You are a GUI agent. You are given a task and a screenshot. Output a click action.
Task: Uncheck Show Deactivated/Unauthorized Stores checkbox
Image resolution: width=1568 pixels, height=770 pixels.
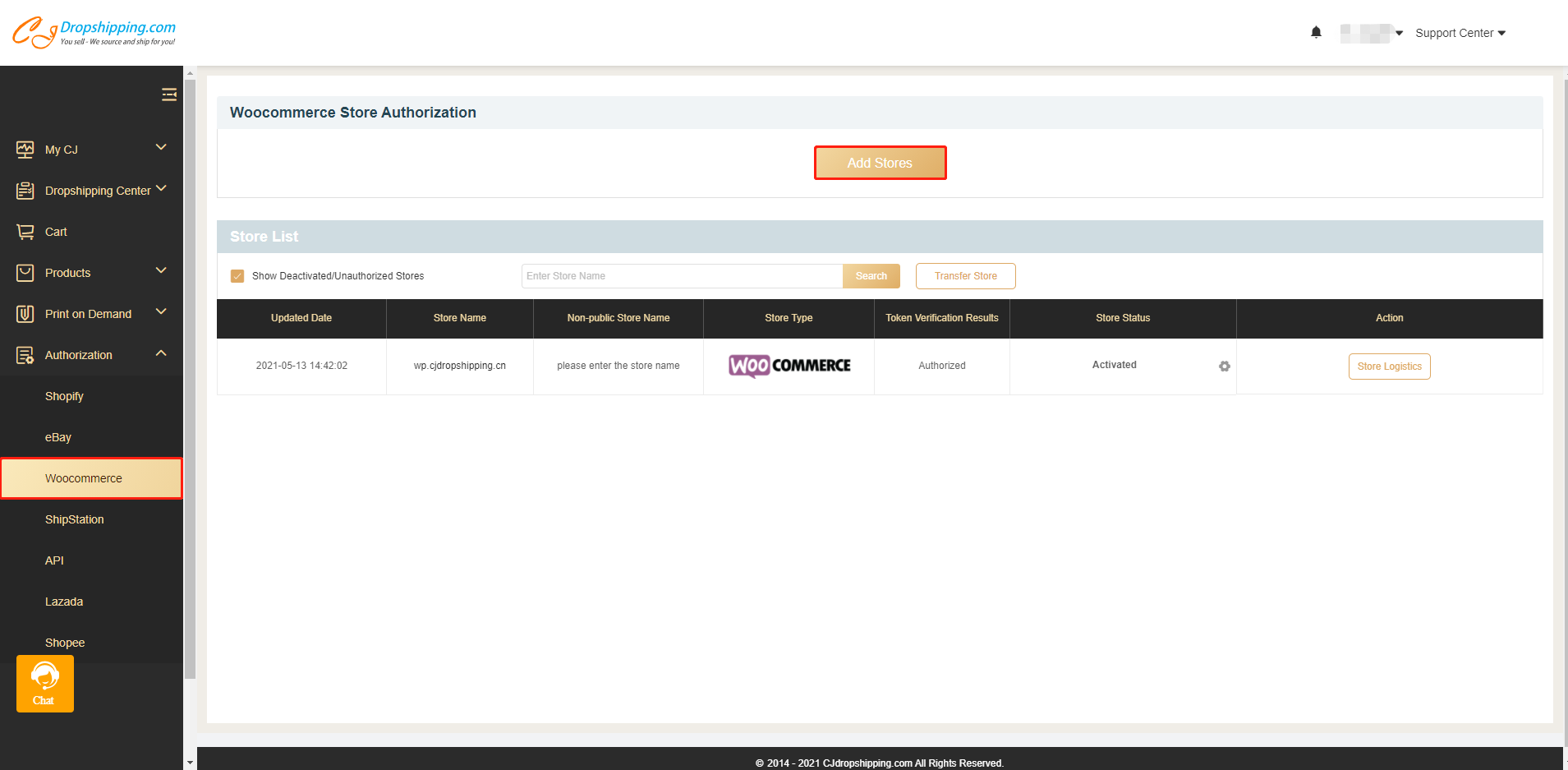[237, 276]
